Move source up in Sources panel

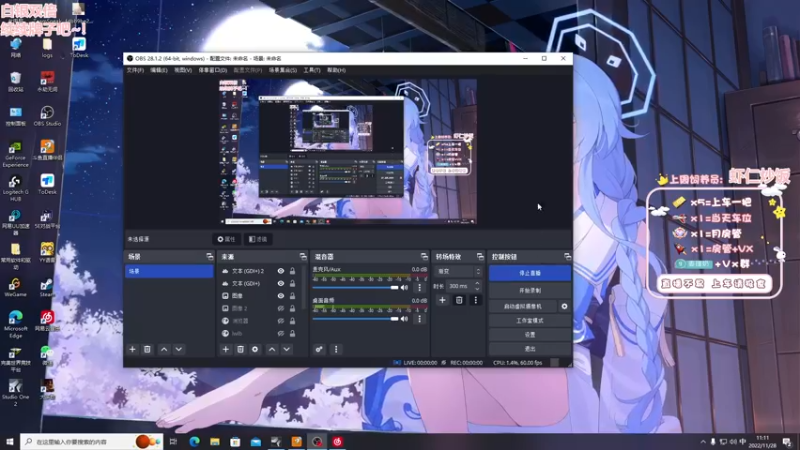(272, 349)
